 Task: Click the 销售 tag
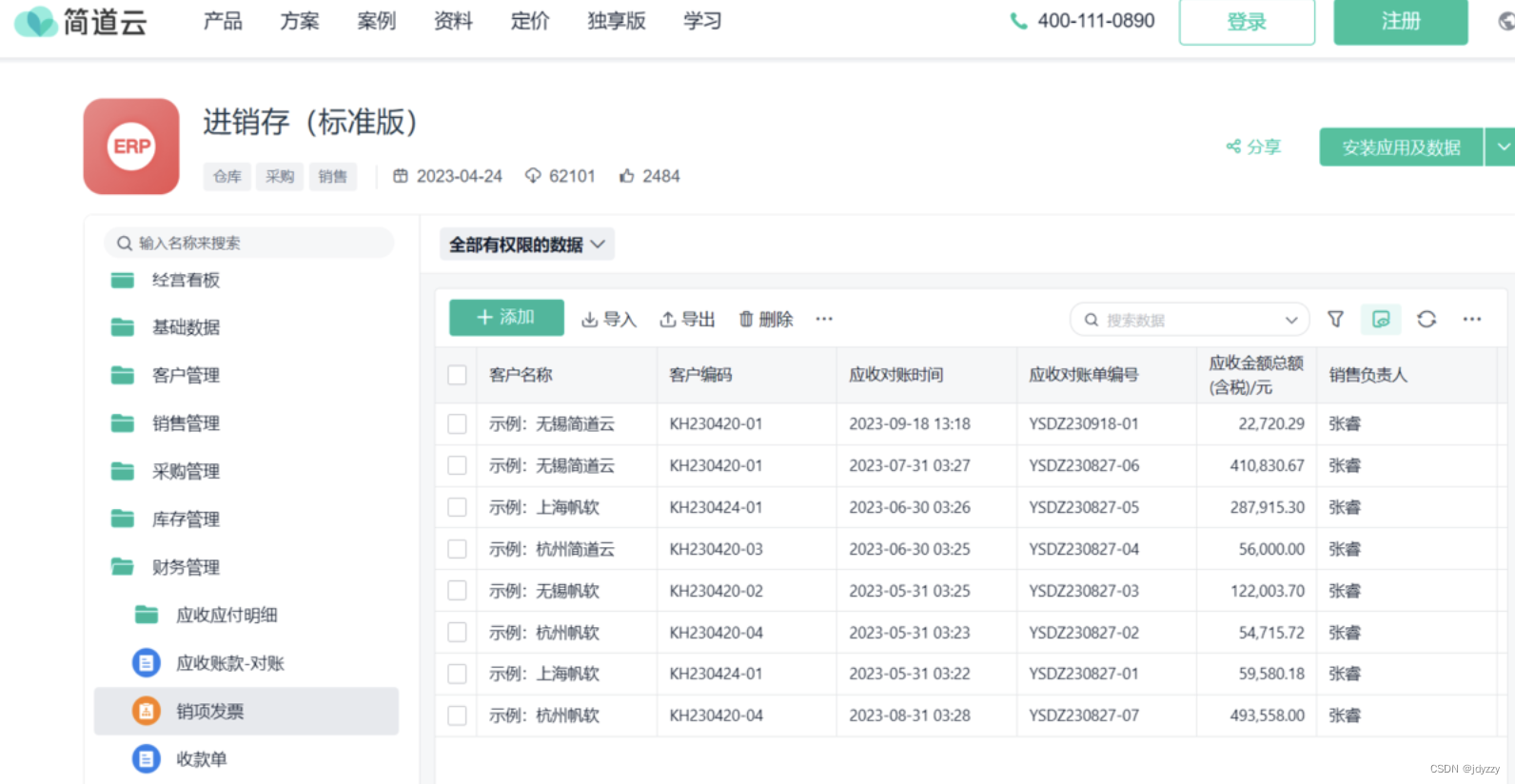333,176
